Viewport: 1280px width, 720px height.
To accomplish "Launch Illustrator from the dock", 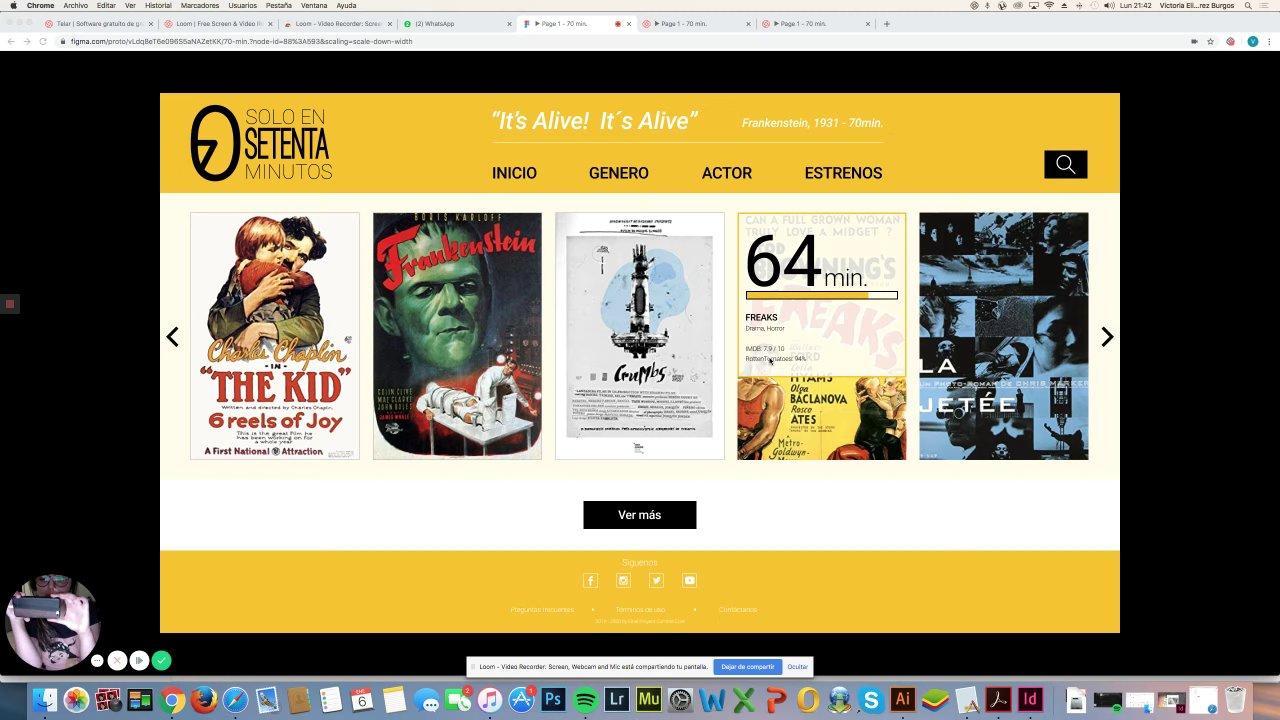I will click(x=902, y=700).
